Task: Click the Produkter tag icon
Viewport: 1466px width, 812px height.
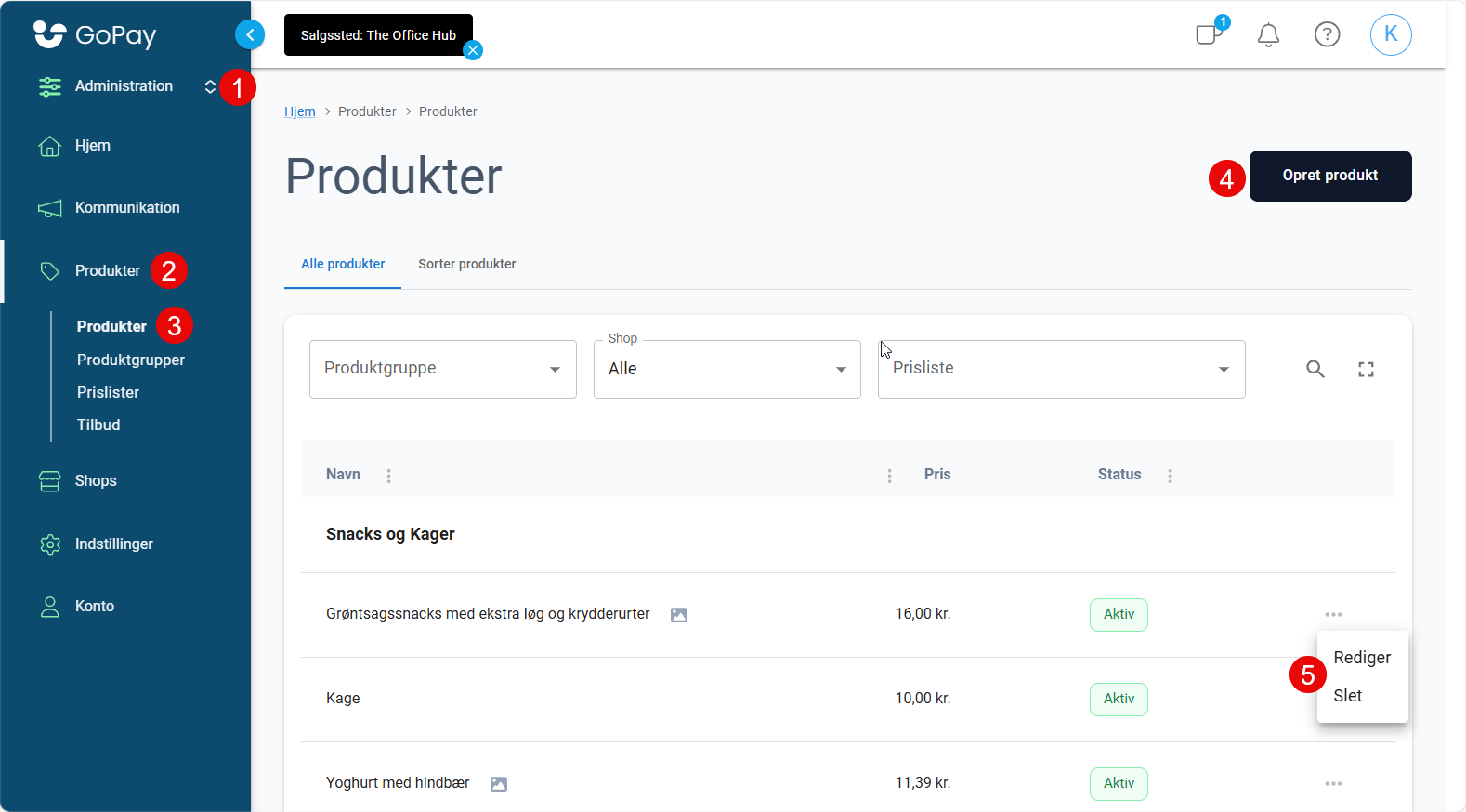Action: click(50, 271)
